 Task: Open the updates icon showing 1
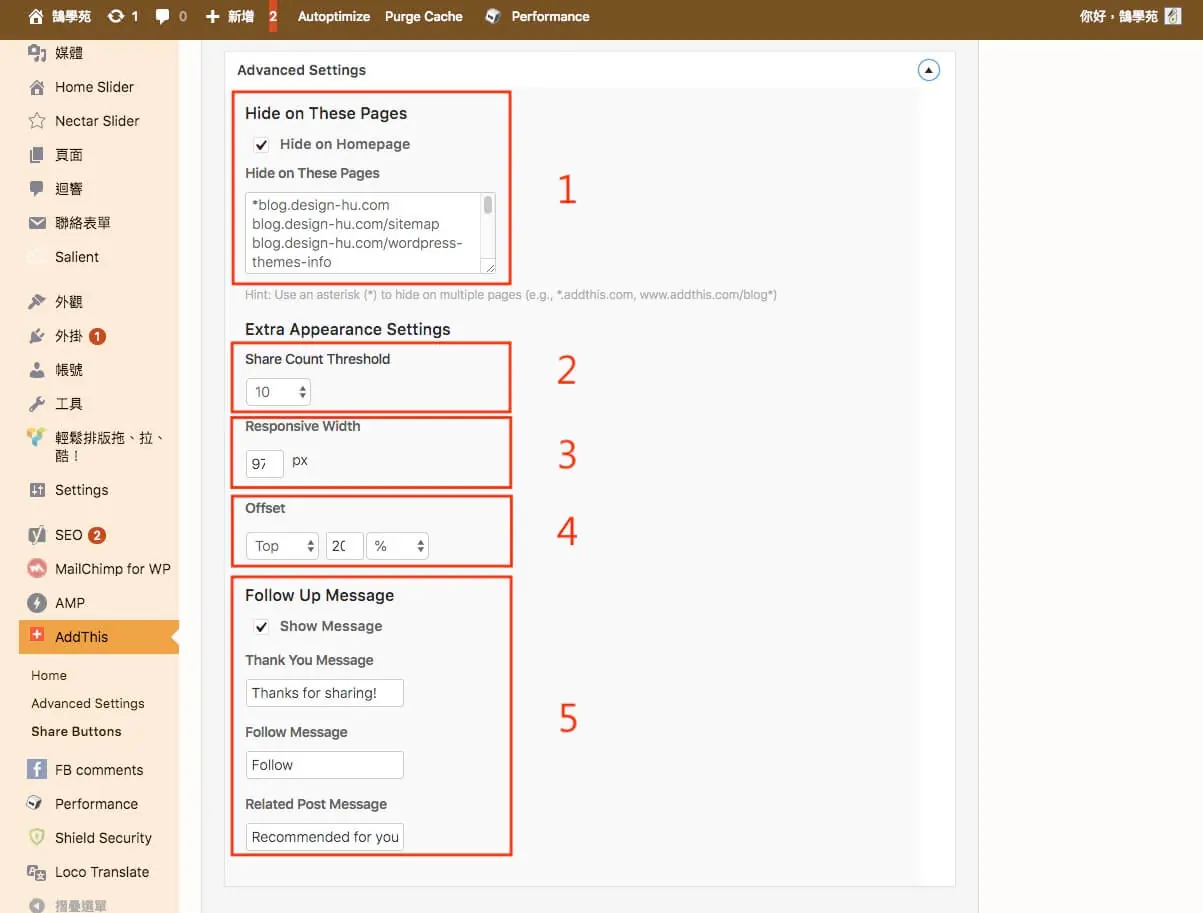pos(116,16)
